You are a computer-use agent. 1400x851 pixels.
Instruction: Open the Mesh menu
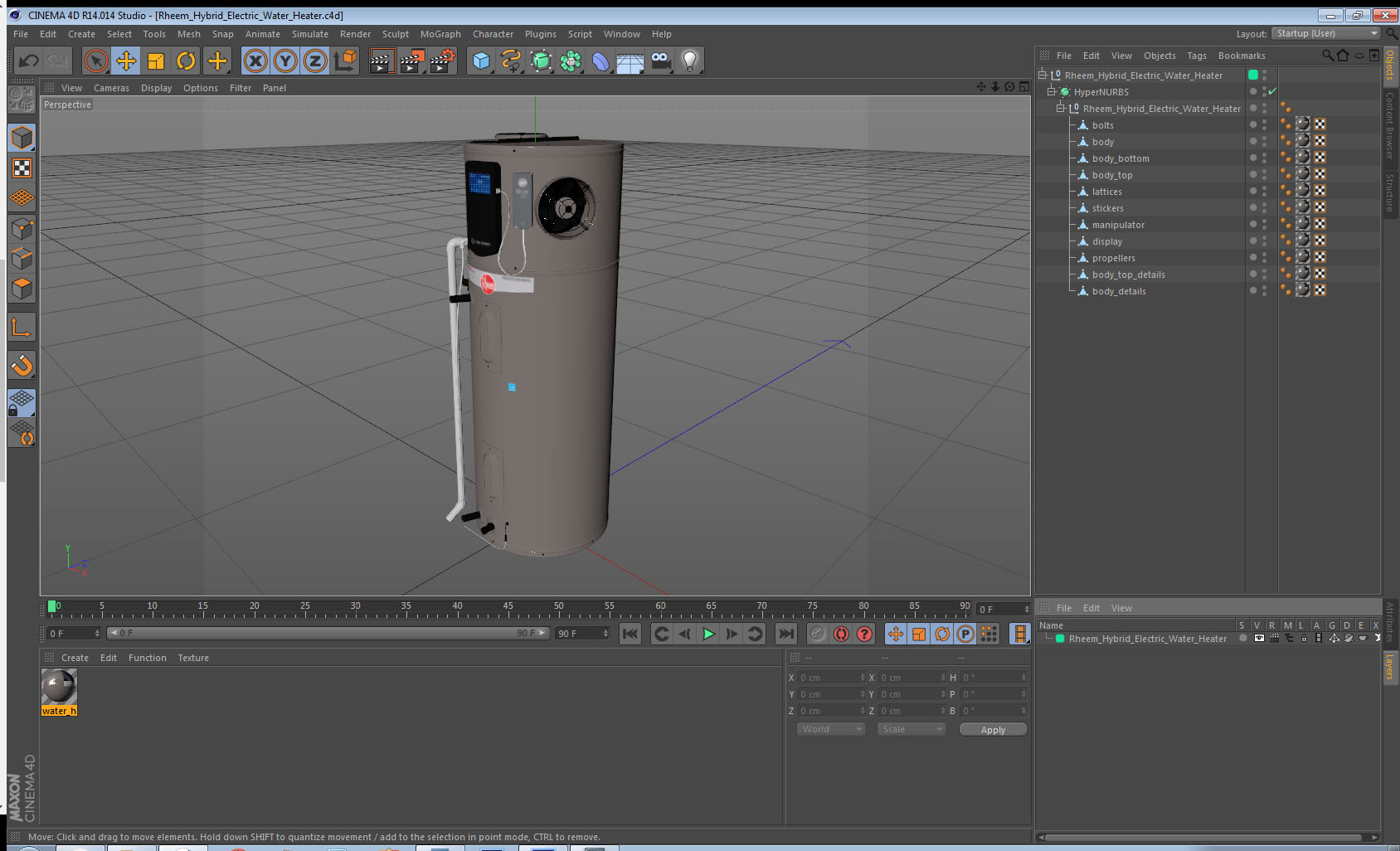point(188,34)
